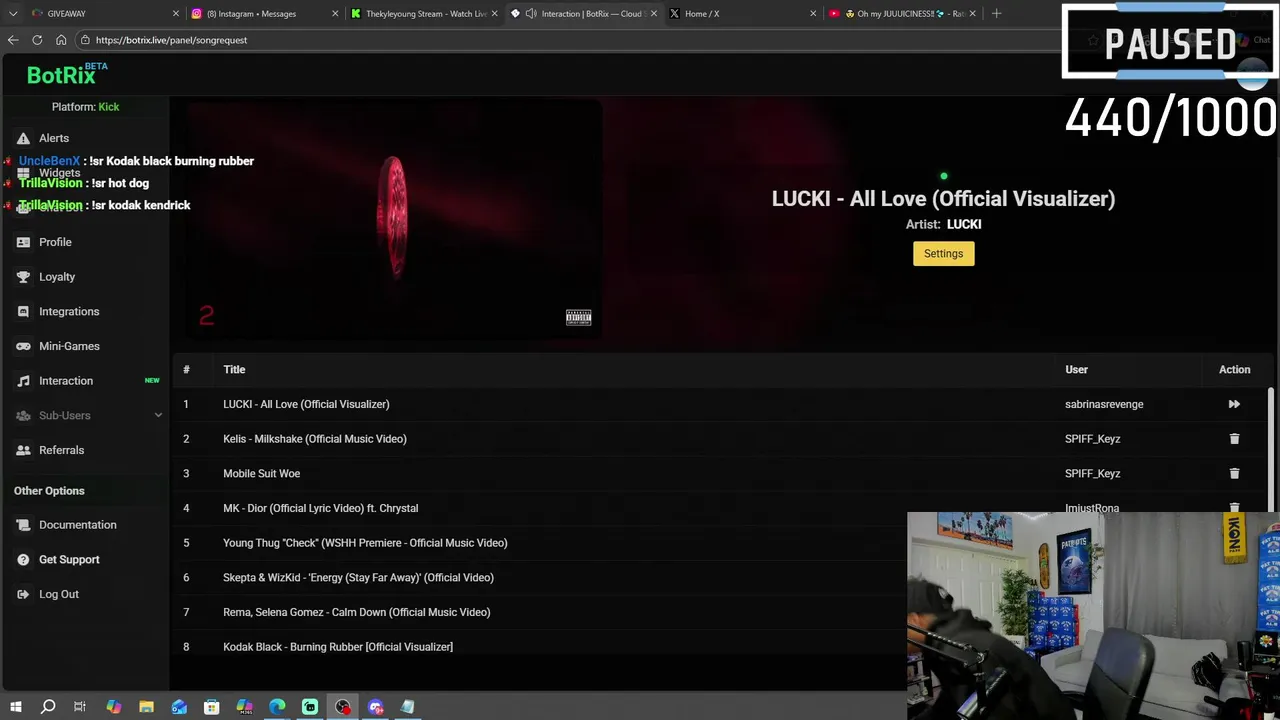Go back in browser history
The image size is (1280, 720).
tap(13, 40)
